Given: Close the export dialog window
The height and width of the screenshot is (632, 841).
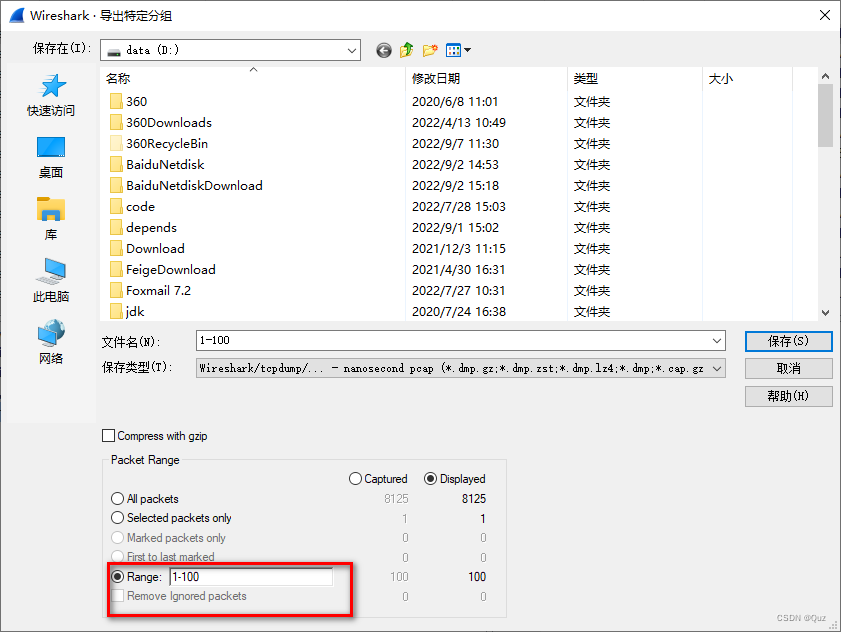Looking at the screenshot, I should click(825, 16).
